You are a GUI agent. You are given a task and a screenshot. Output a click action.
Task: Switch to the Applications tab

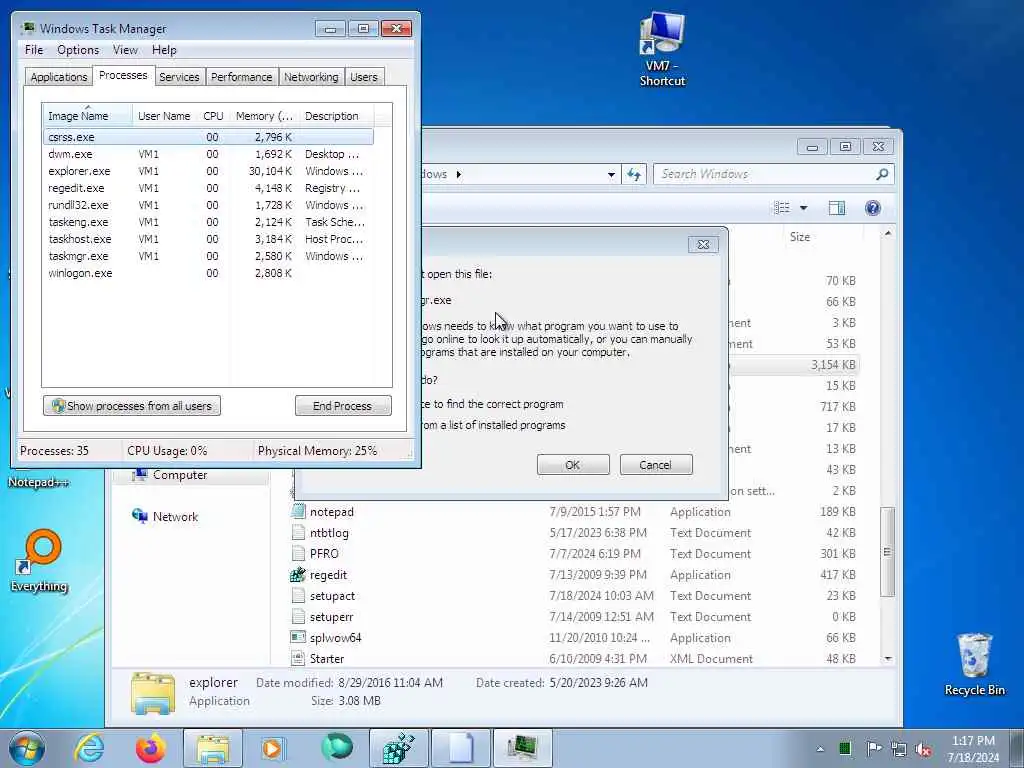tap(59, 76)
